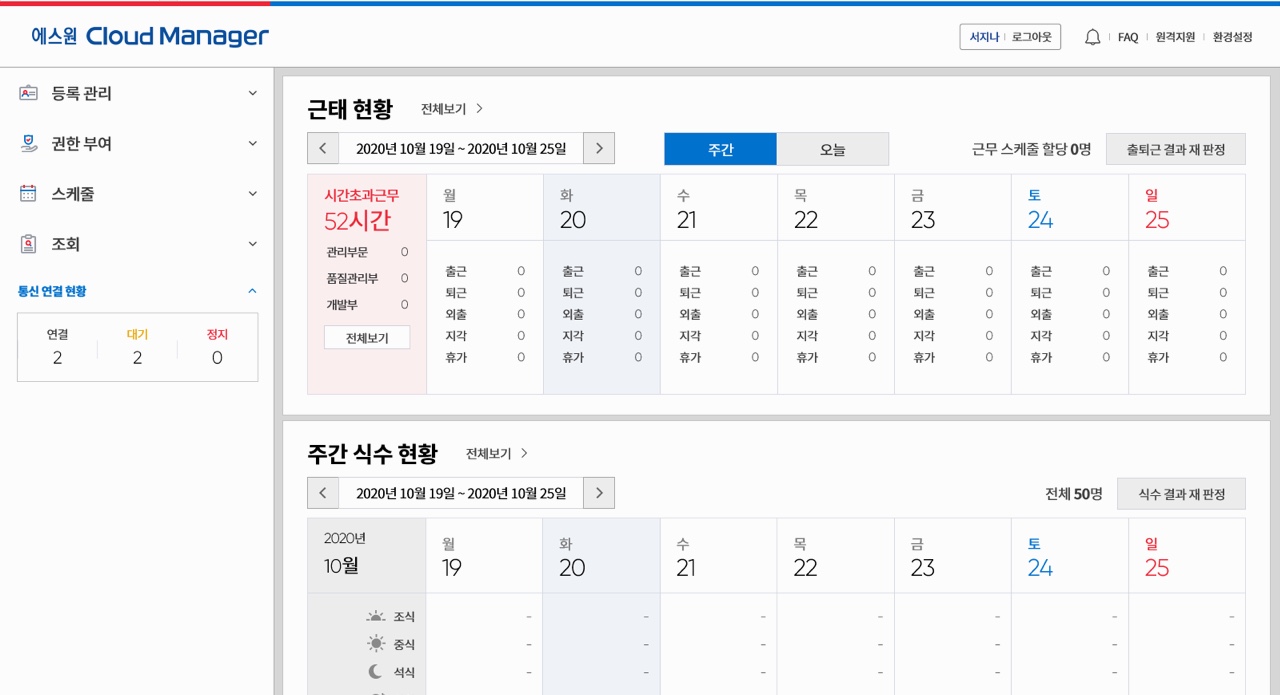Click the 조회 clipboard search icon
The height and width of the screenshot is (695, 1280).
pos(28,244)
